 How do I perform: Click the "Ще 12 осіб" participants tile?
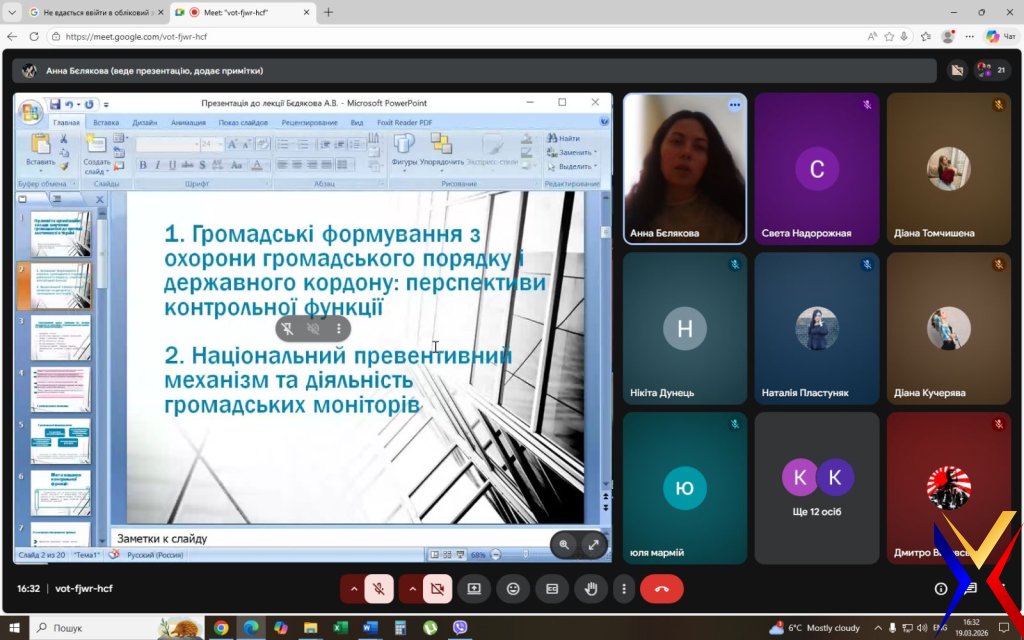point(817,489)
